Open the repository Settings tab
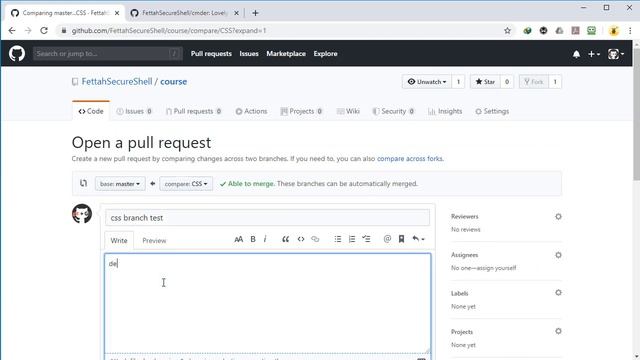This screenshot has height=360, width=640. point(492,111)
